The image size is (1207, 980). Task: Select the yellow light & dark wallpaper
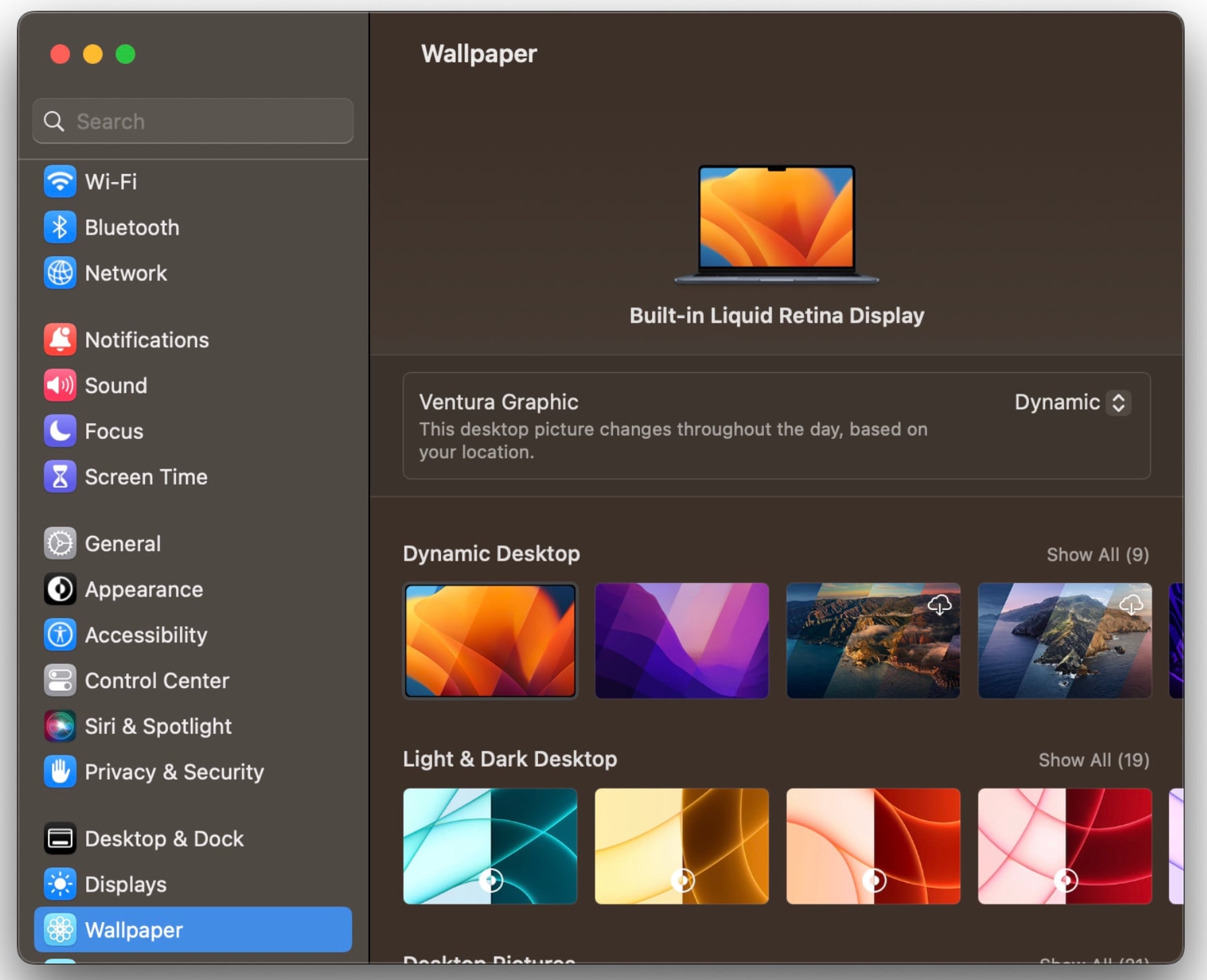(x=682, y=847)
